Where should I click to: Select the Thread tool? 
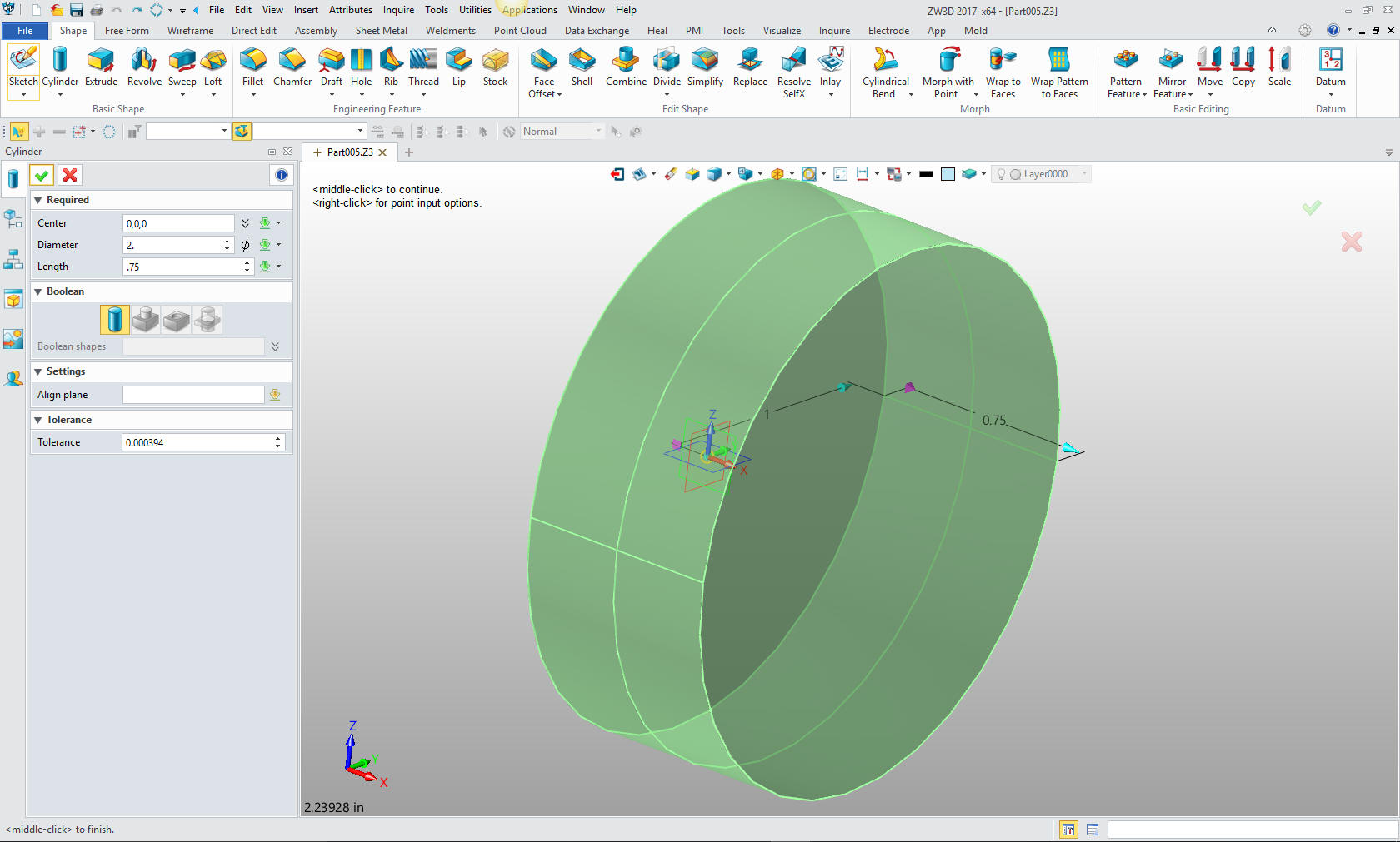click(423, 67)
